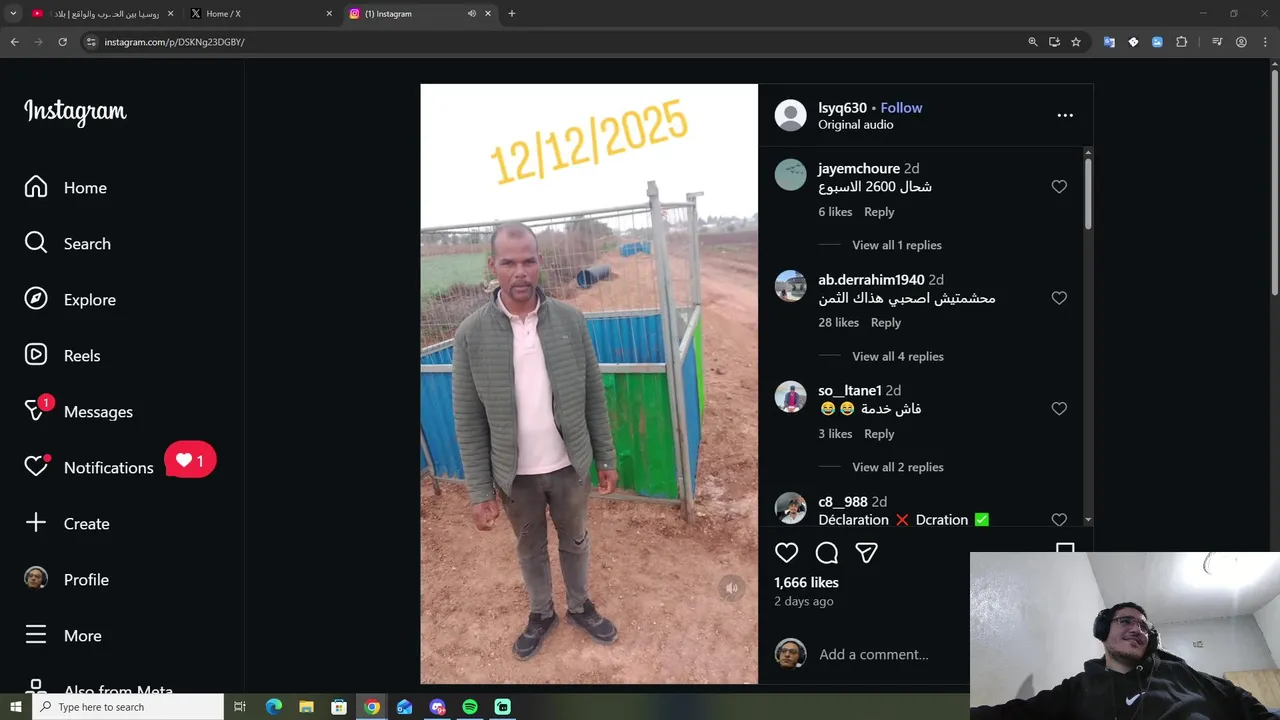
Task: Like the post with the heart icon
Action: coord(787,553)
